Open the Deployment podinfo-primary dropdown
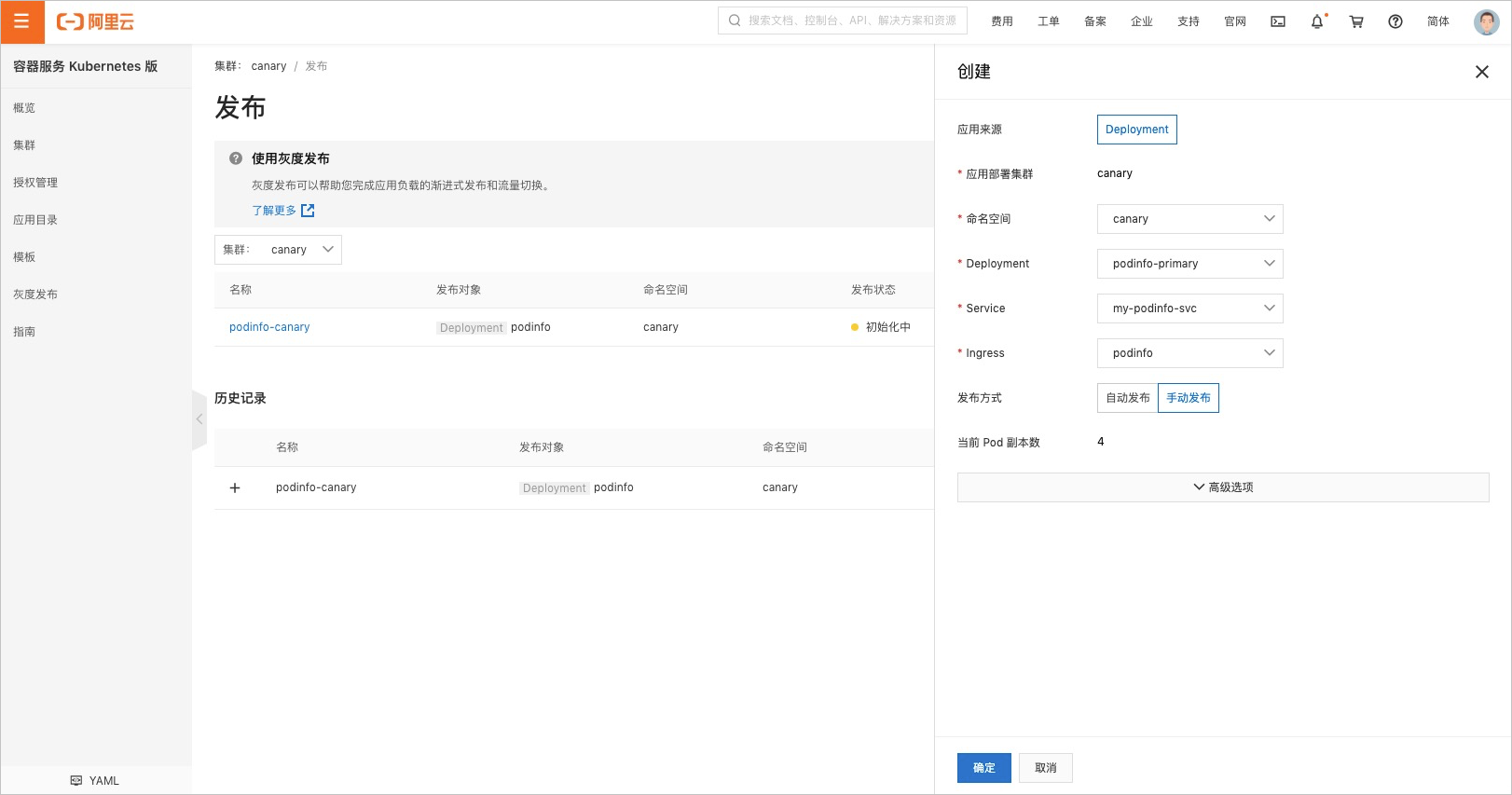 tap(1190, 264)
